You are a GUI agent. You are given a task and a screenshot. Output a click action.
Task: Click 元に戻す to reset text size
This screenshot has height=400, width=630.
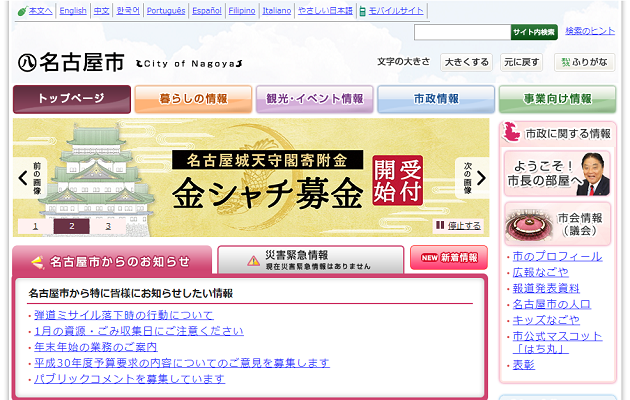[522, 62]
